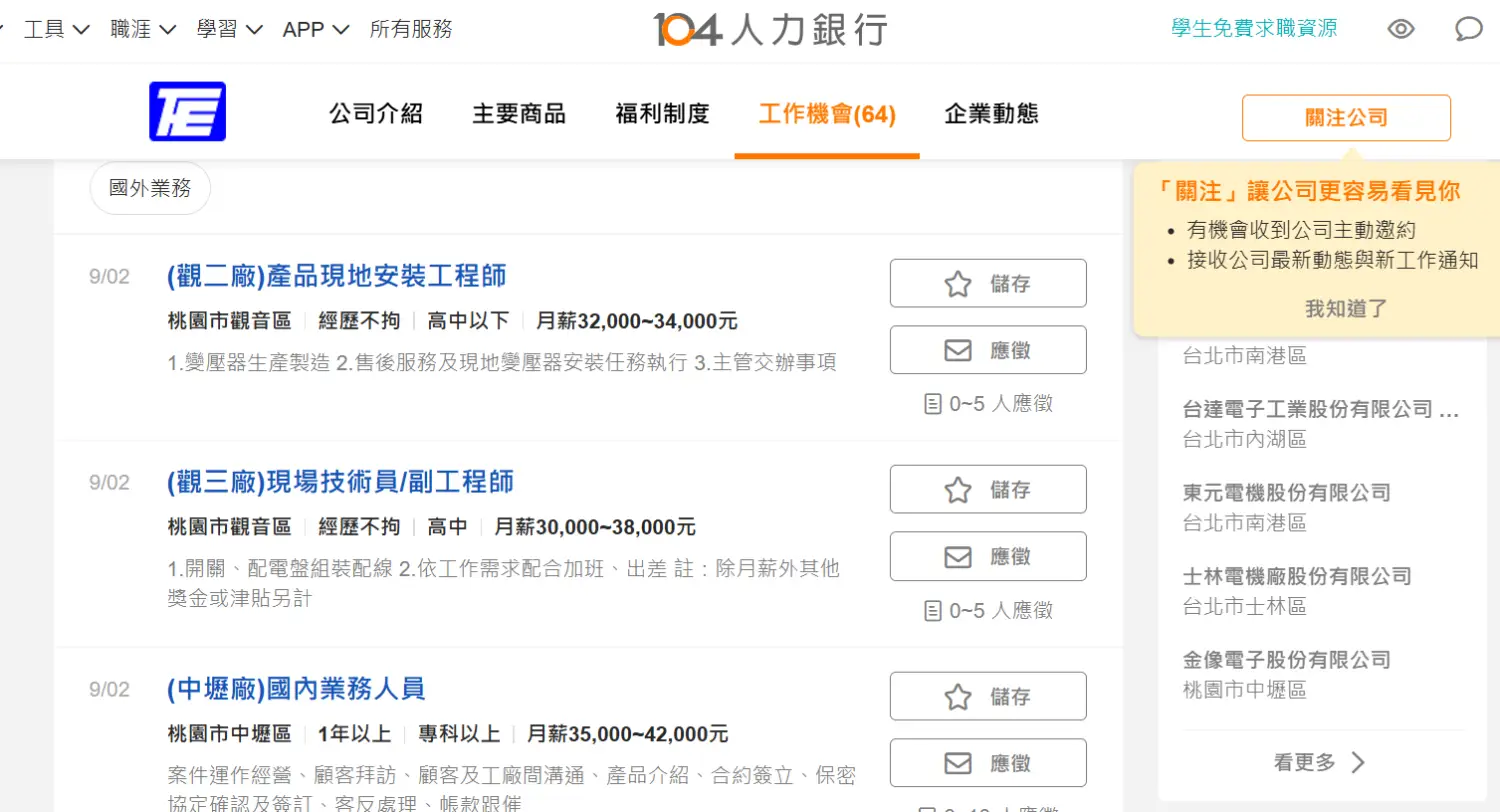Click 台北市士林區 location text

pyautogui.click(x=1244, y=606)
